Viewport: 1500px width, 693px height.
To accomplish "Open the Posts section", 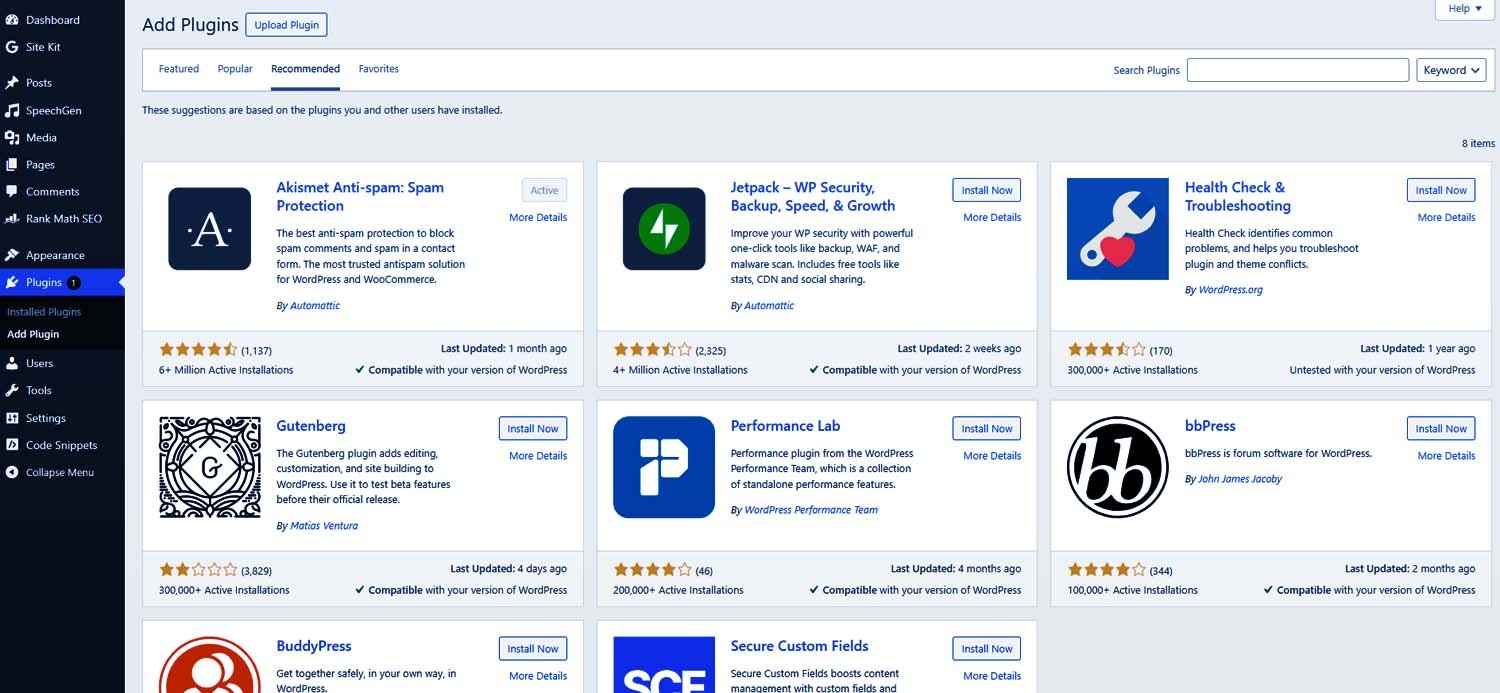I will pyautogui.click(x=39, y=83).
